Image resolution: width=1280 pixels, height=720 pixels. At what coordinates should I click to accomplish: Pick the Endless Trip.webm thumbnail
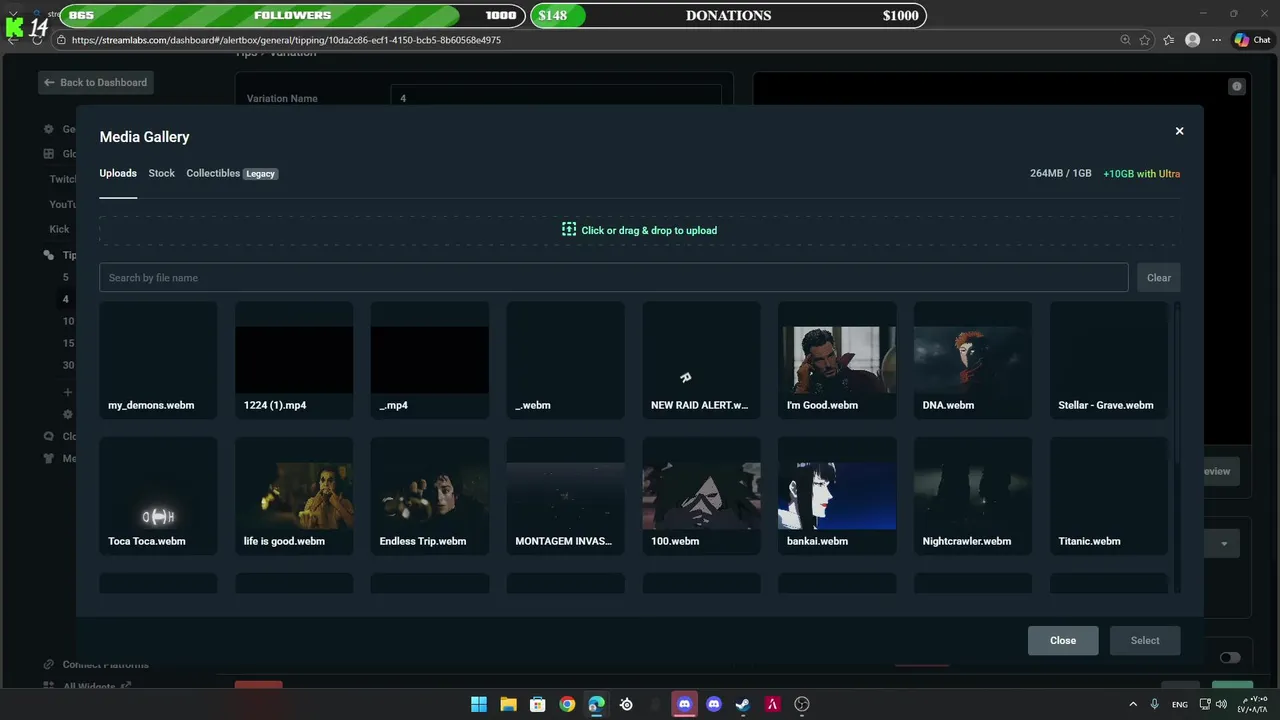pos(430,496)
